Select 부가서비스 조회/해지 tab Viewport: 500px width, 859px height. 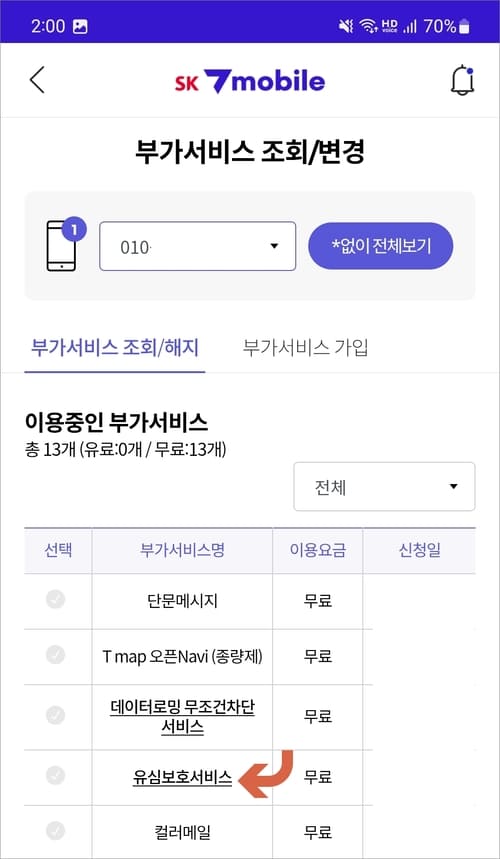coord(114,347)
